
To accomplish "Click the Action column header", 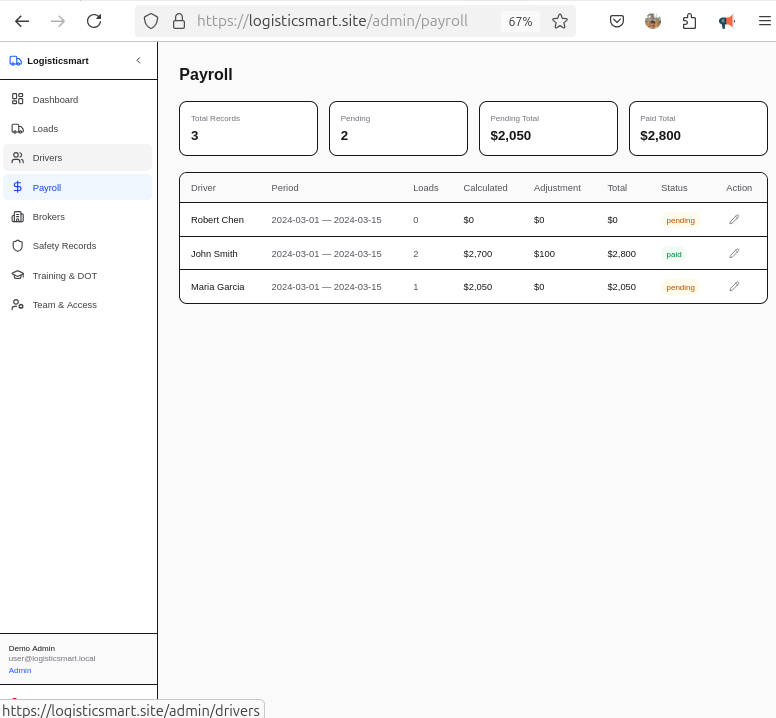I will (x=739, y=188).
